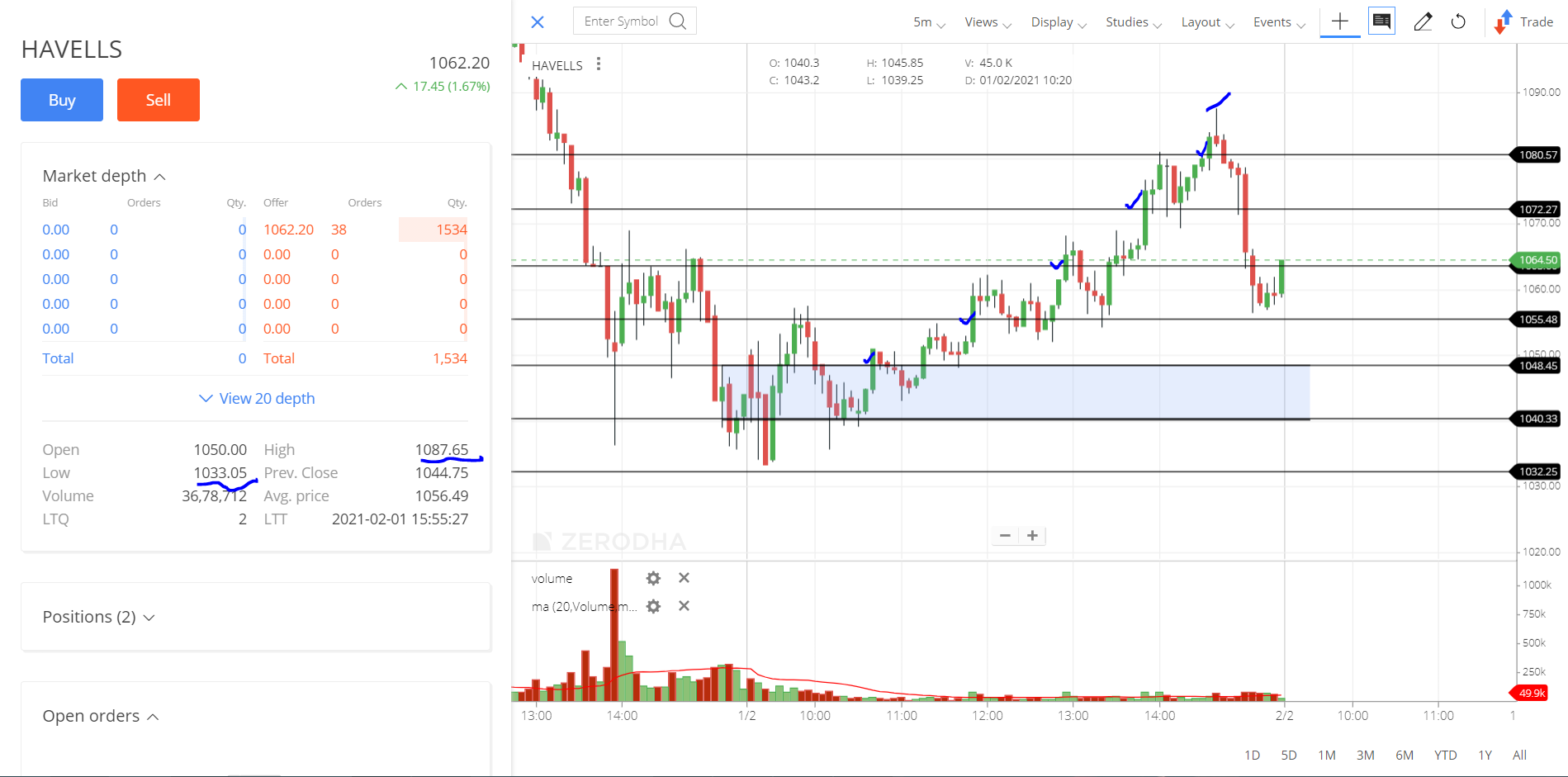Click the offer quantity 1534 cell
1568x777 pixels.
pyautogui.click(x=433, y=230)
